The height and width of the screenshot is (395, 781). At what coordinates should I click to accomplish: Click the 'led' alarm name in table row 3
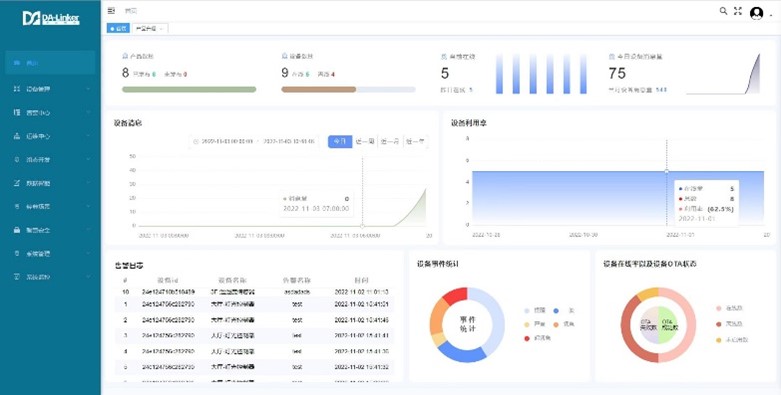coord(297,336)
